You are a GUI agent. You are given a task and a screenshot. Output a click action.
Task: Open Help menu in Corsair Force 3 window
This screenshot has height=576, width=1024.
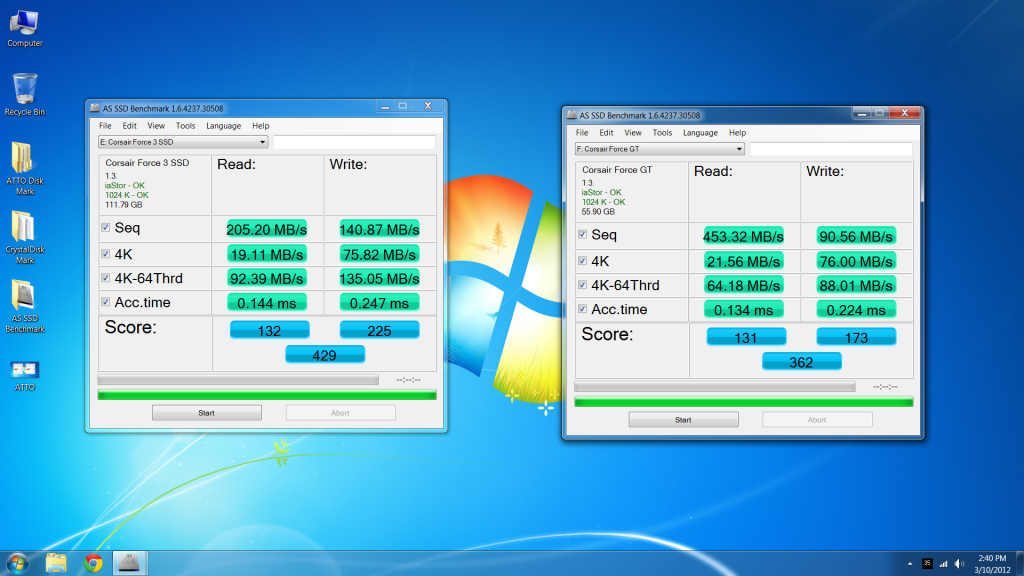261,126
